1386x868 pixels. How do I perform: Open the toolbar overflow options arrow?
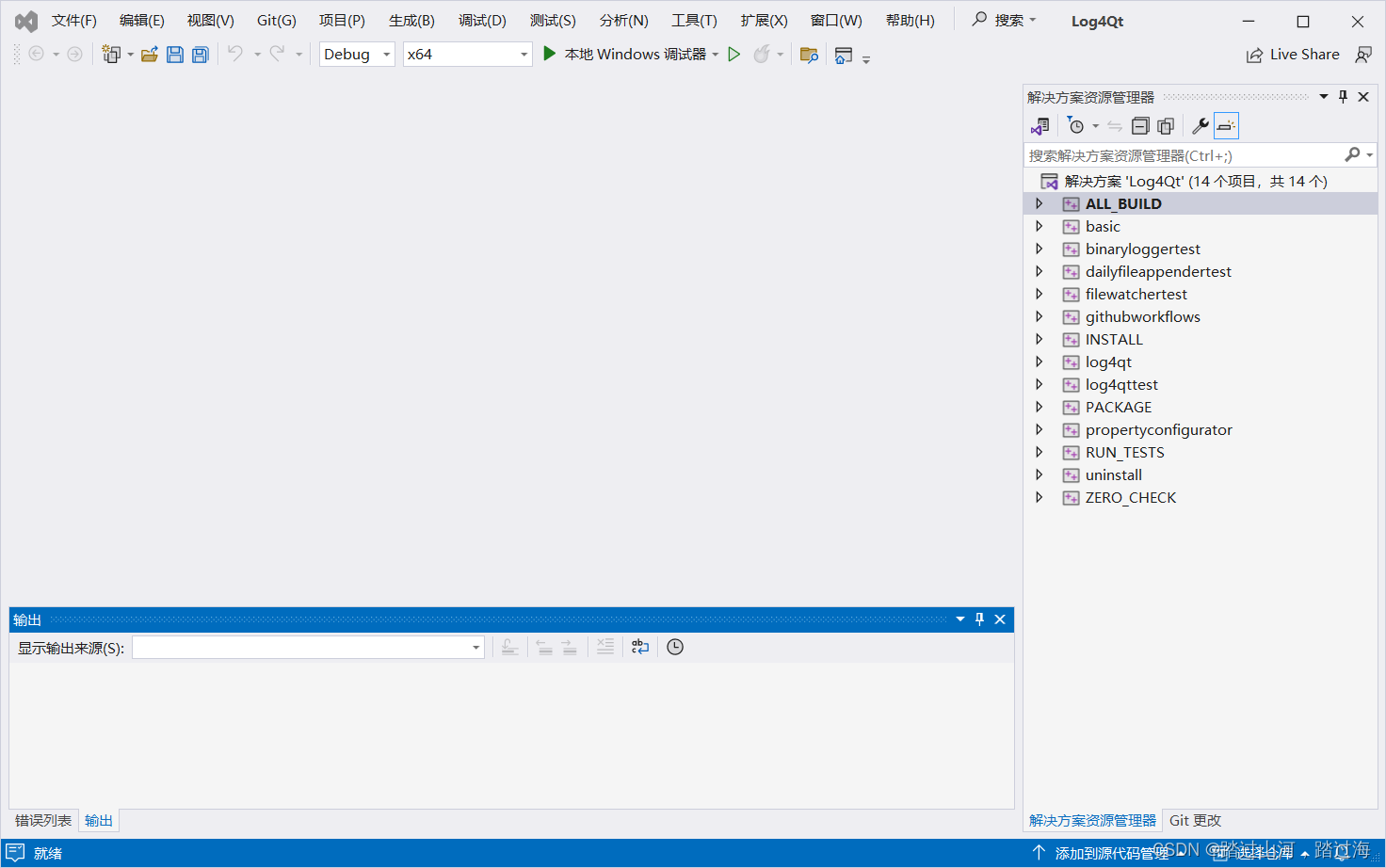click(866, 59)
